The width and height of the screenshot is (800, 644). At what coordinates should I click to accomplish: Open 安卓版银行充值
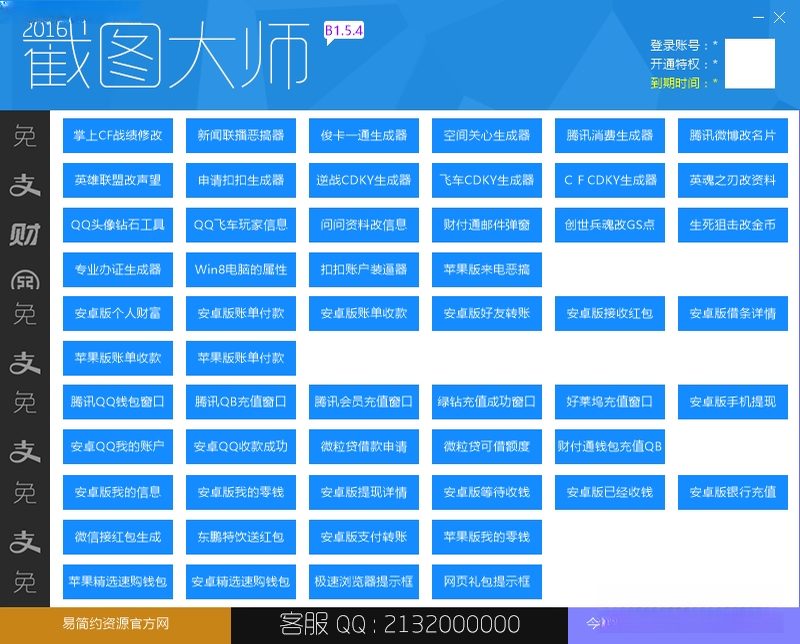733,492
